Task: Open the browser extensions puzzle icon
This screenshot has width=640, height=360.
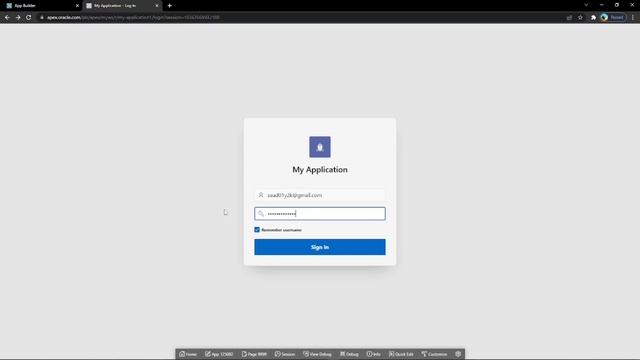Action: [x=593, y=18]
